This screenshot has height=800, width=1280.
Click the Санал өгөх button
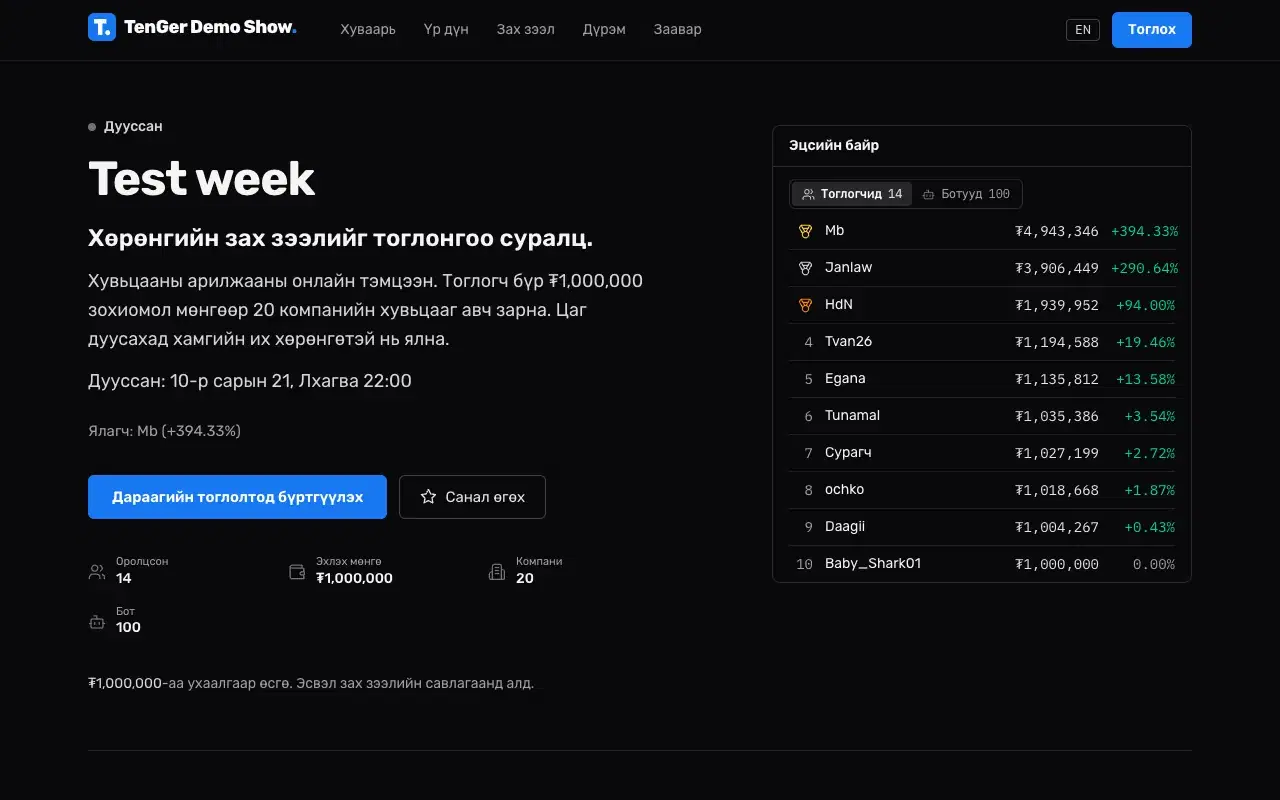pos(472,497)
